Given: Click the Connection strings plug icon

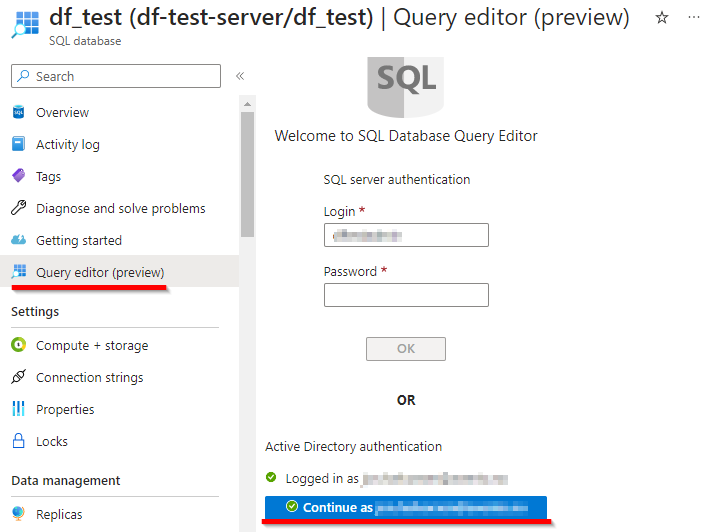Looking at the screenshot, I should pos(18,377).
